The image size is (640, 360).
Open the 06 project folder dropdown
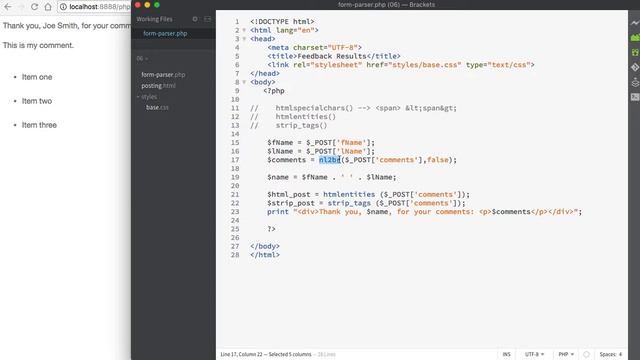click(142, 58)
